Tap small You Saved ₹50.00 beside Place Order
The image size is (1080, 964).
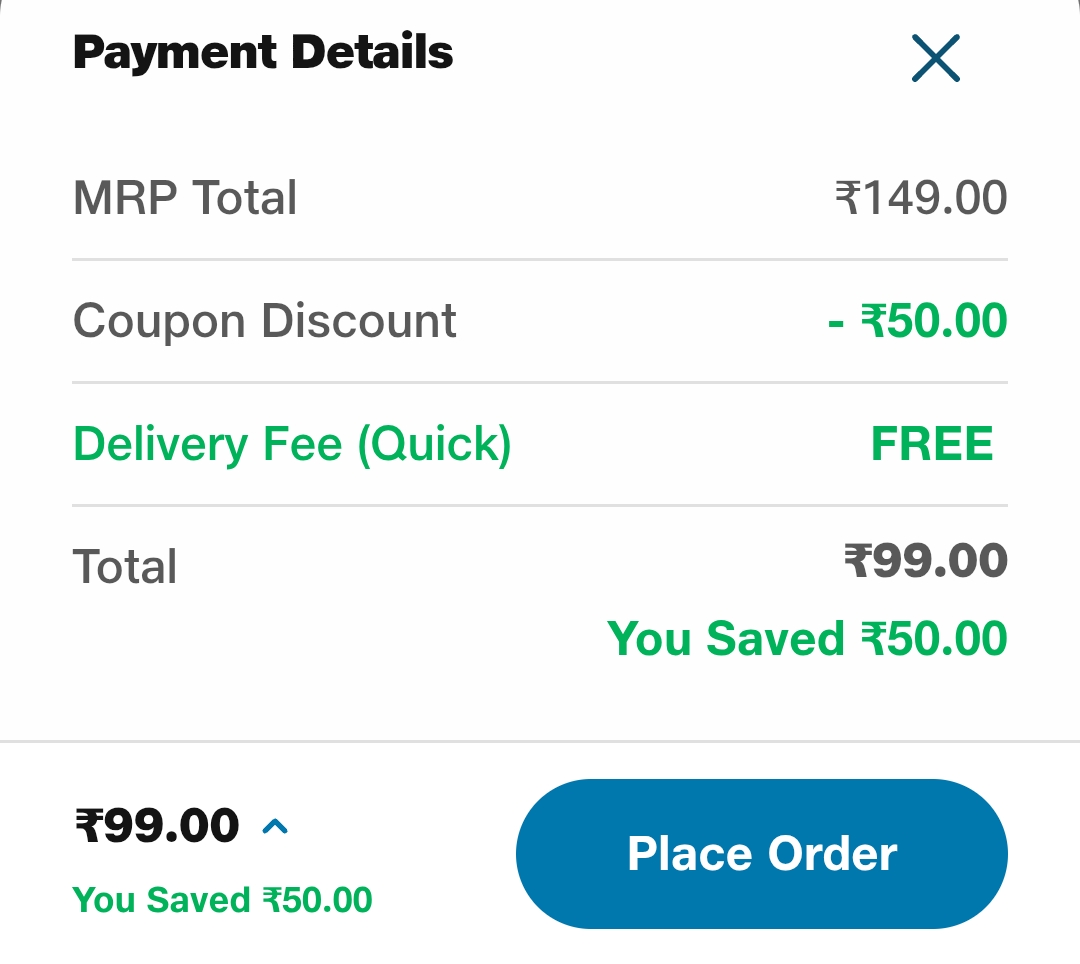pyautogui.click(x=222, y=900)
